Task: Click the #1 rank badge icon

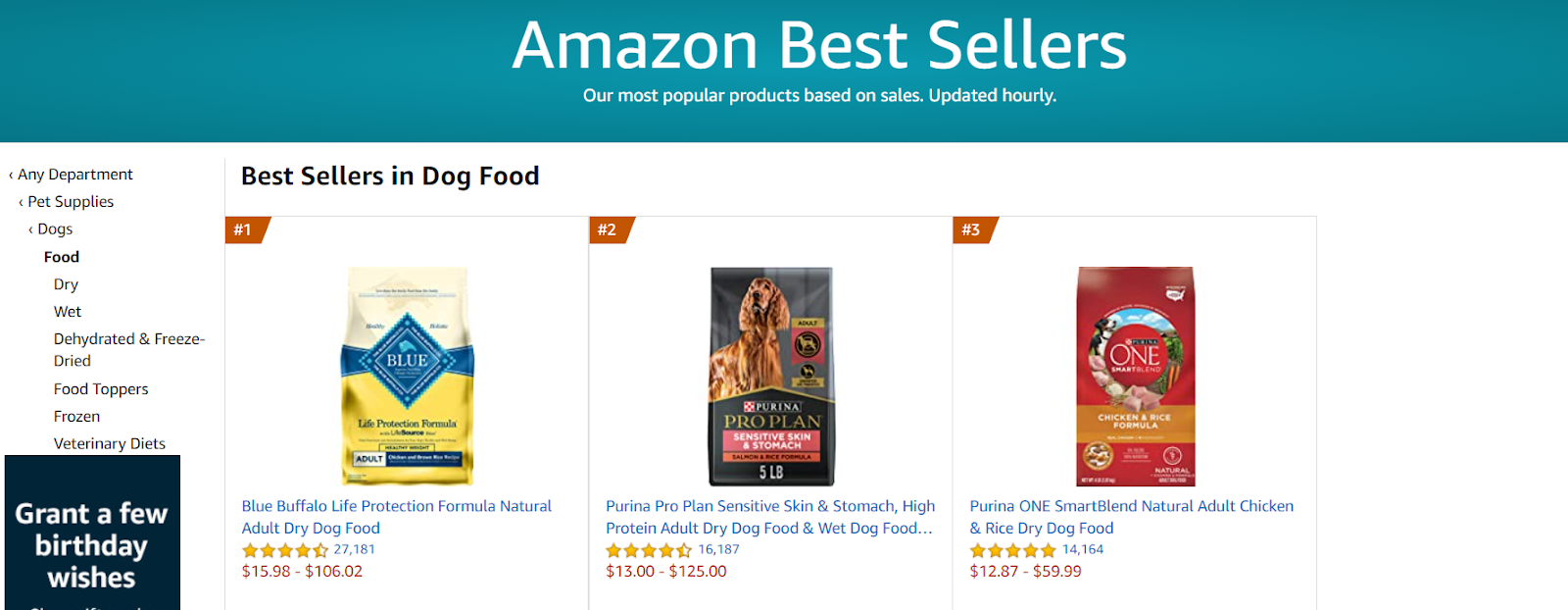Action: click(244, 229)
